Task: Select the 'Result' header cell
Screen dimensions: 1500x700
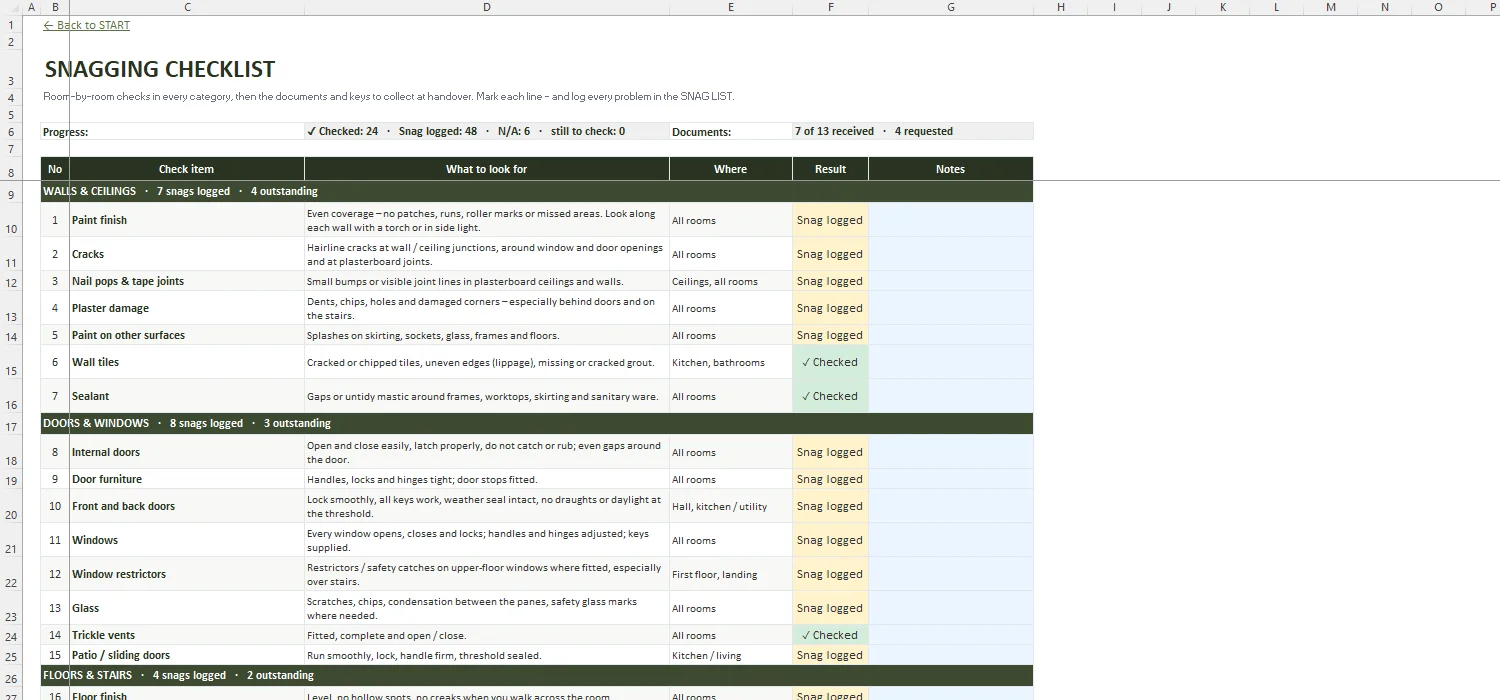Action: [x=830, y=169]
